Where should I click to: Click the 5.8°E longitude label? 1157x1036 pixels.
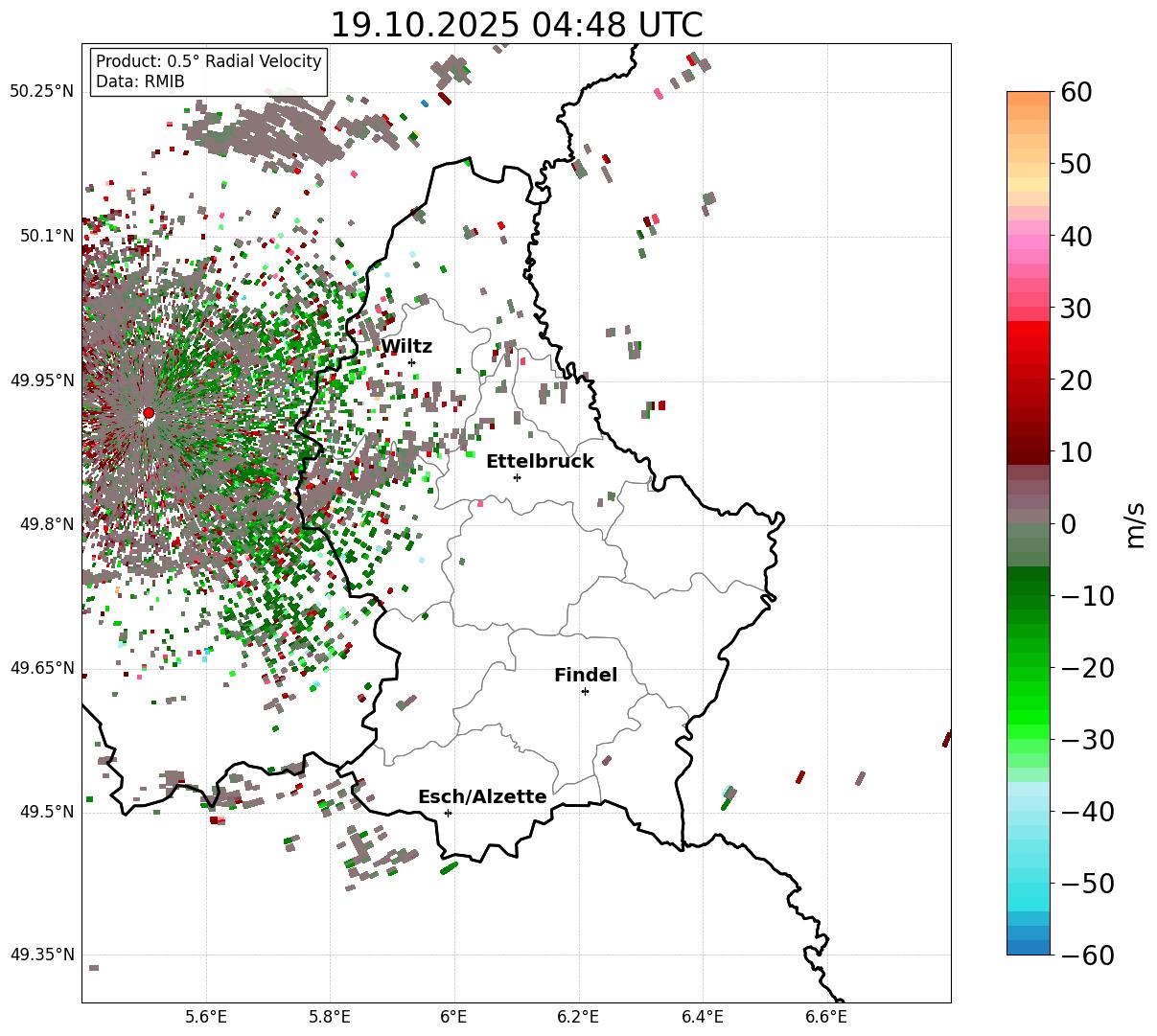(x=331, y=1016)
